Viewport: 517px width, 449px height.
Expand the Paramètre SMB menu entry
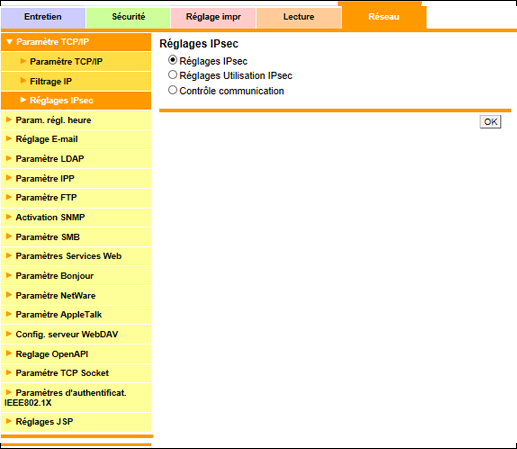(76, 237)
